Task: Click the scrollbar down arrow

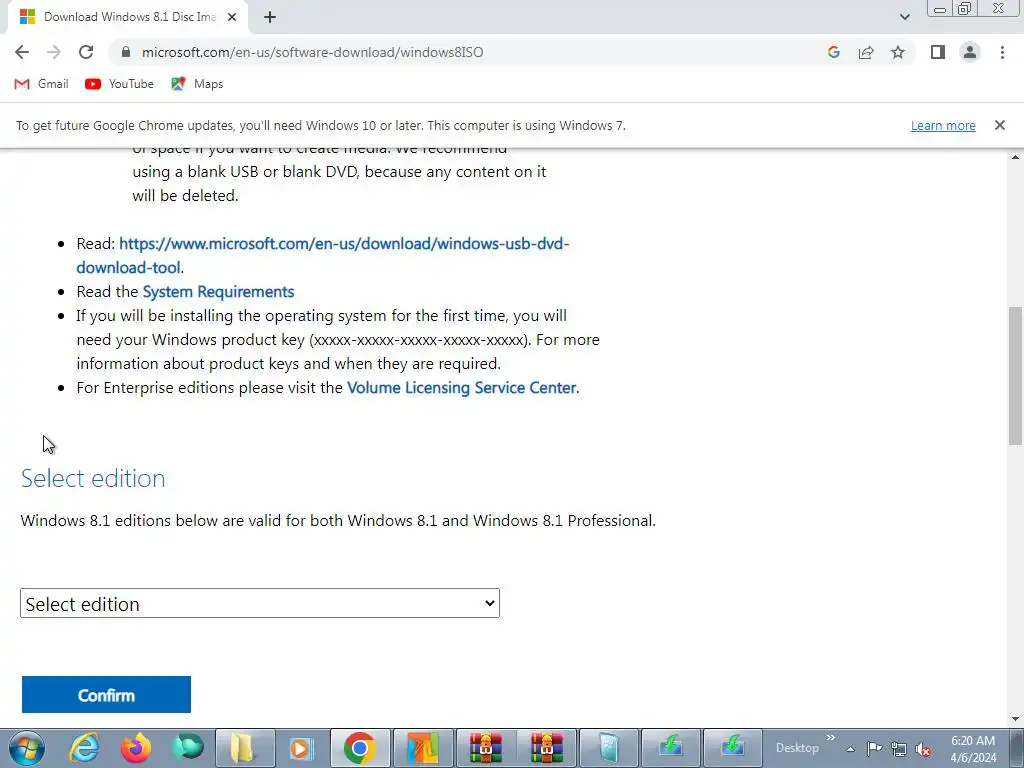Action: click(x=1015, y=720)
